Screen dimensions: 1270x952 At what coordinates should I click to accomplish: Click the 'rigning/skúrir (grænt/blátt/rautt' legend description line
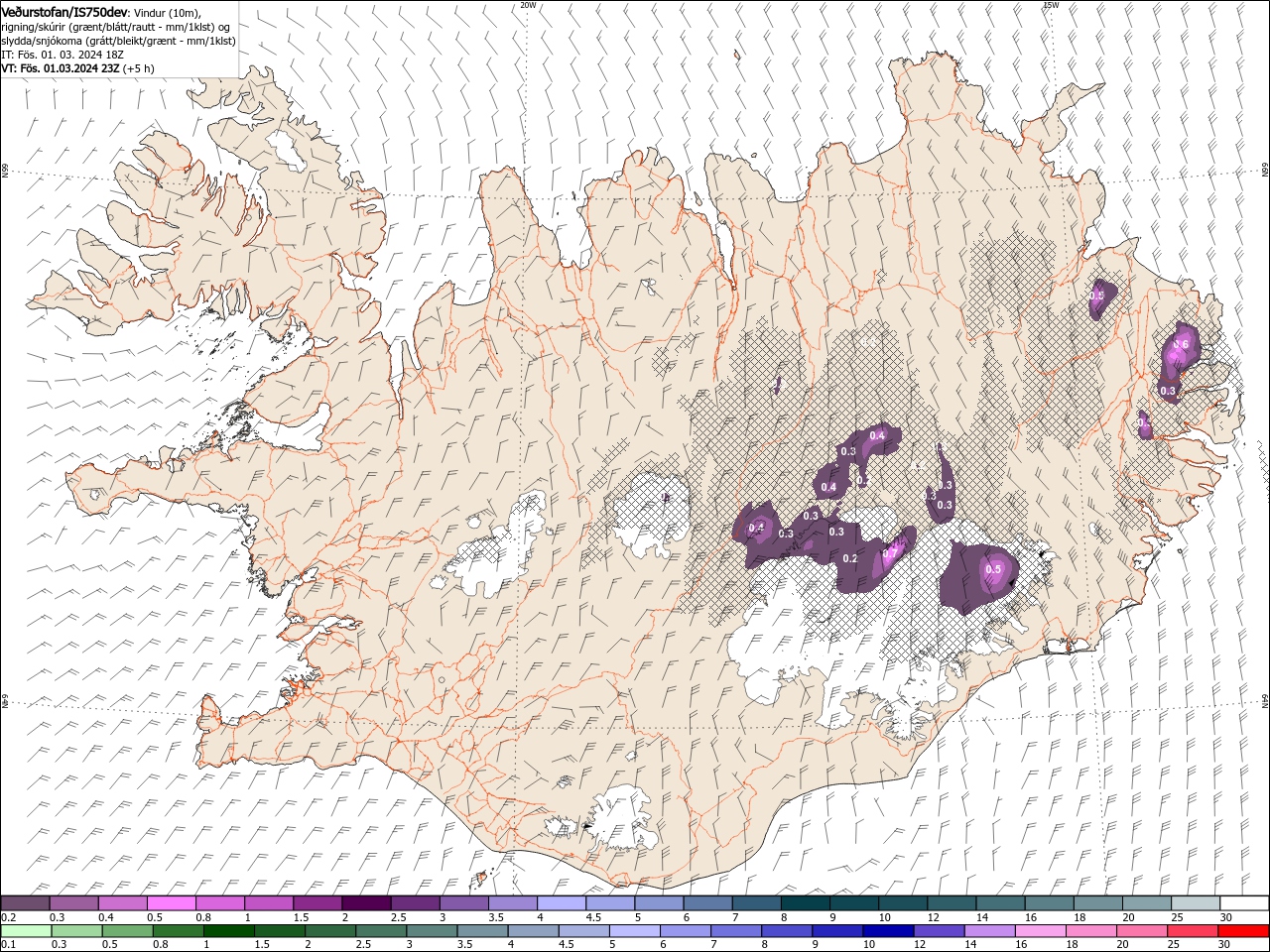pyautogui.click(x=116, y=26)
